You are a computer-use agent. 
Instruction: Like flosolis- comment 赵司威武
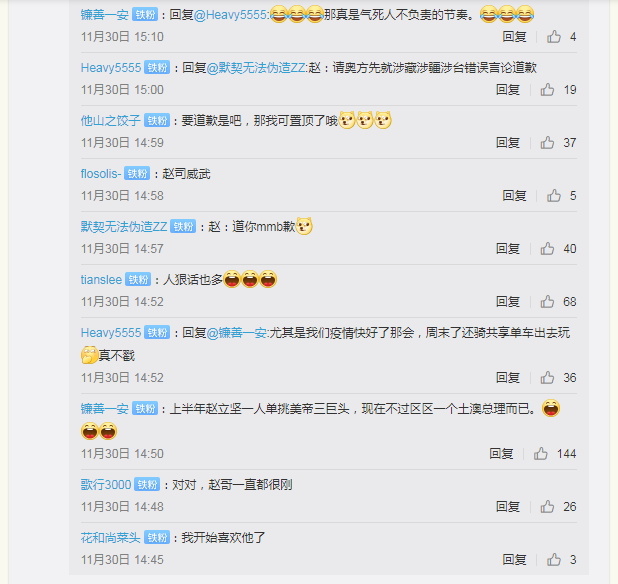554,195
